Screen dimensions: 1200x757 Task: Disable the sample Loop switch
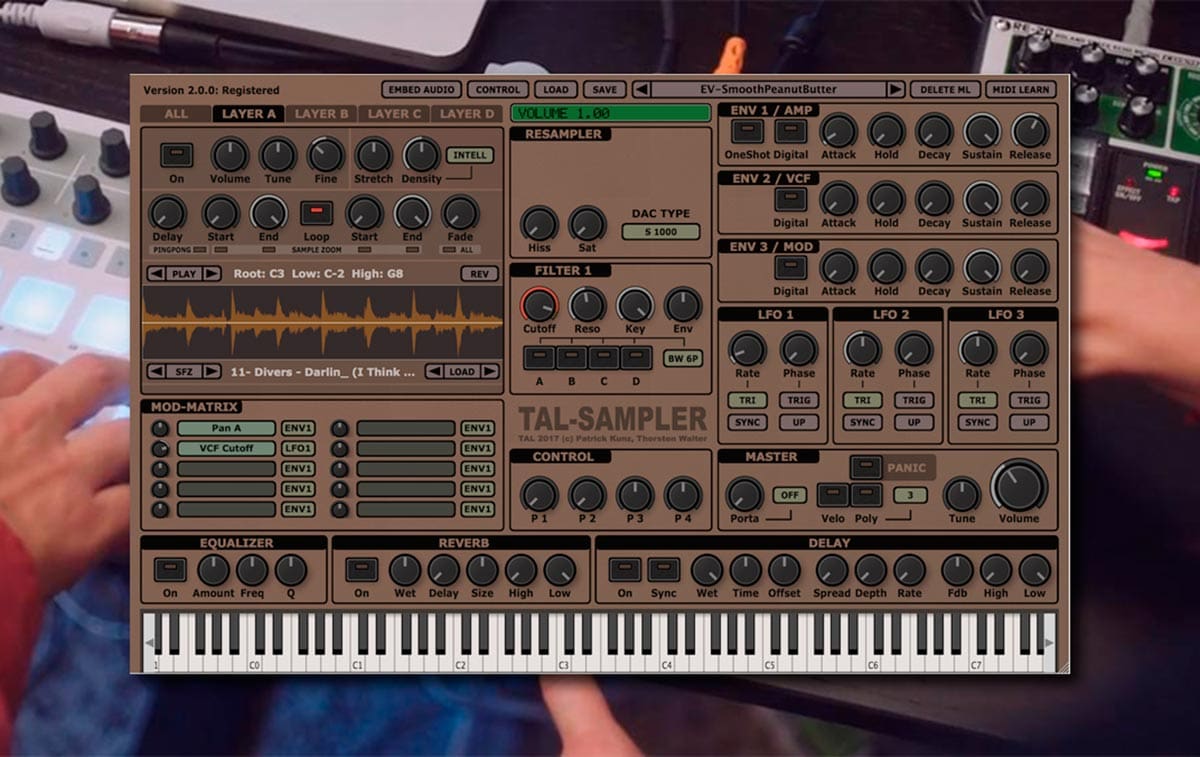pyautogui.click(x=316, y=212)
